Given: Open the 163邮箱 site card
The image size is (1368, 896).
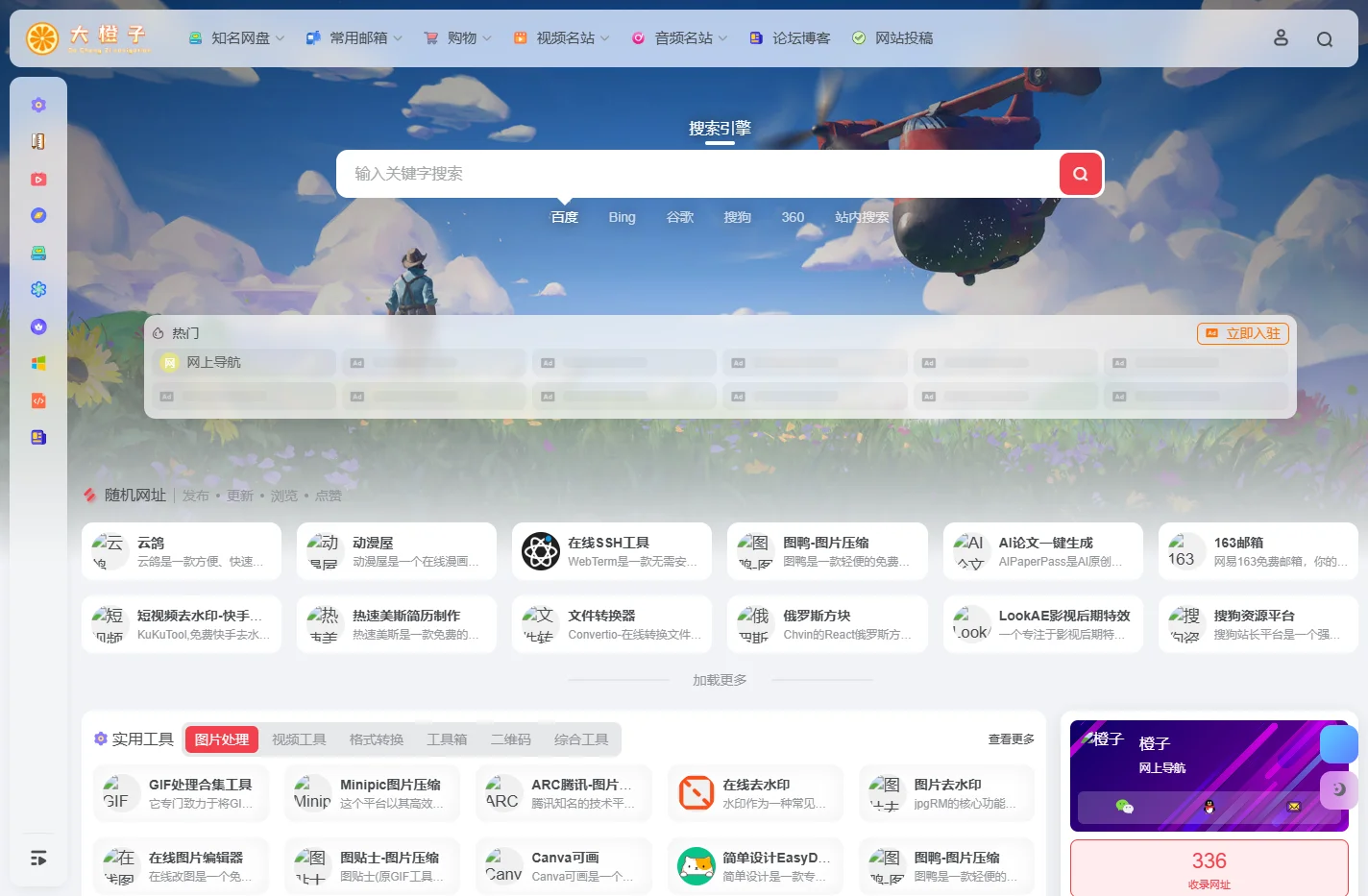Looking at the screenshot, I should point(1258,551).
